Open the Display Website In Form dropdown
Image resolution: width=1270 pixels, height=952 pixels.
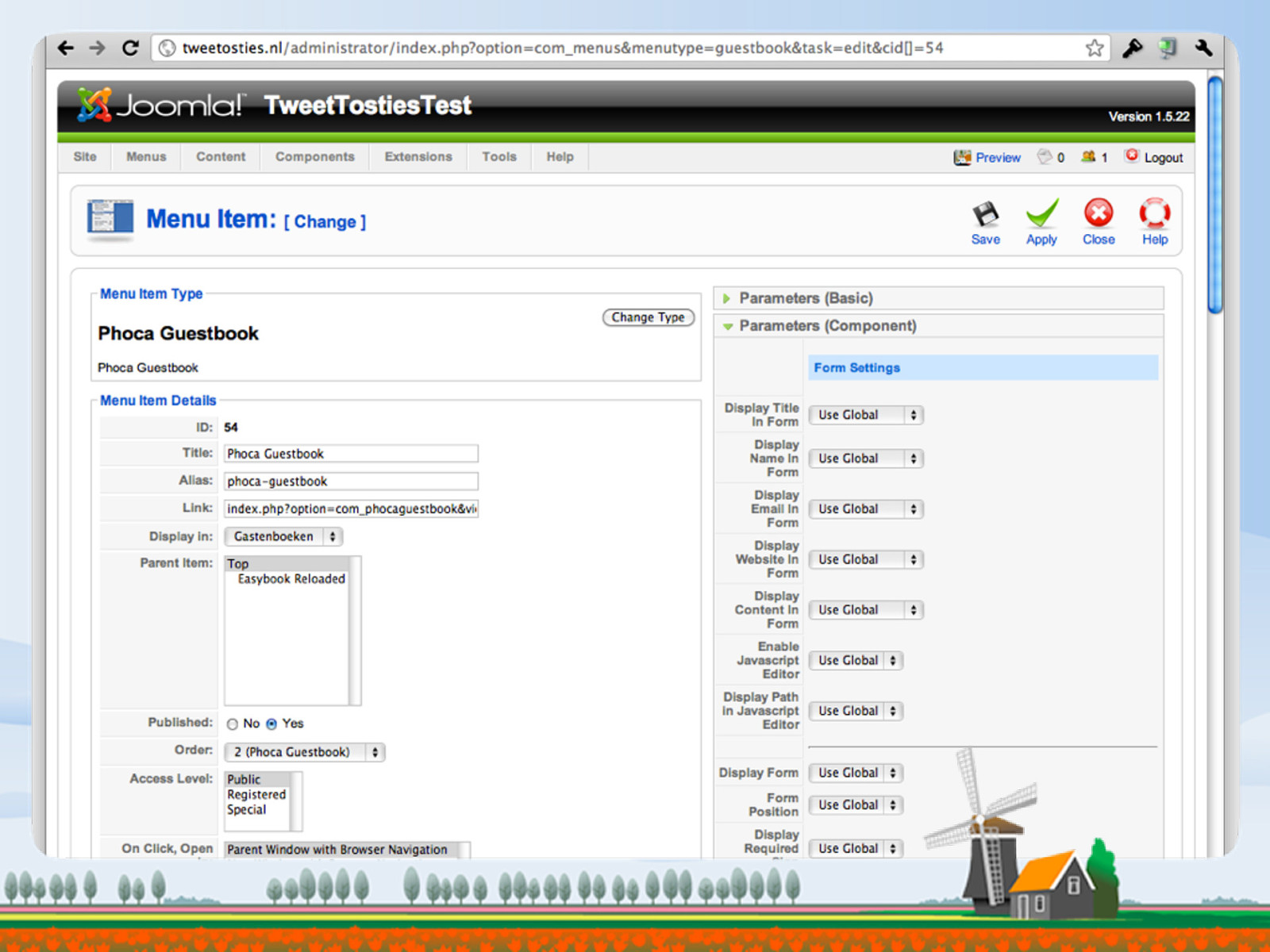tap(866, 559)
